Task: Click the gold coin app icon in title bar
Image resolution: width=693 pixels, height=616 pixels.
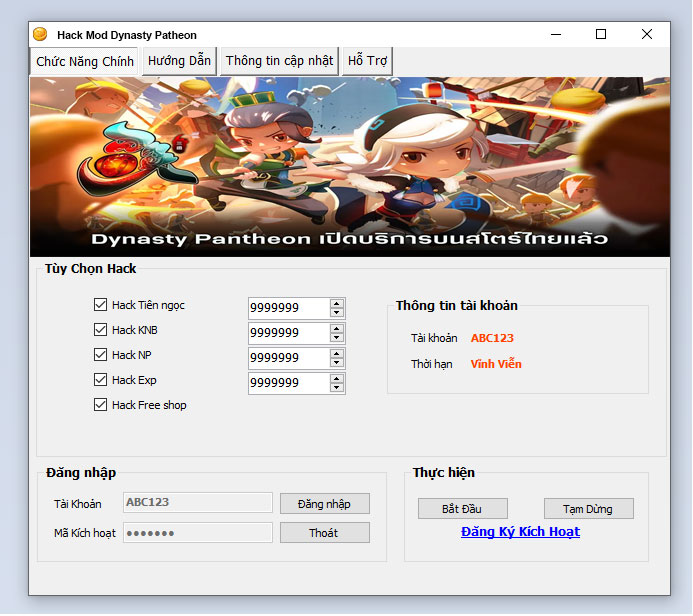Action: (40, 34)
